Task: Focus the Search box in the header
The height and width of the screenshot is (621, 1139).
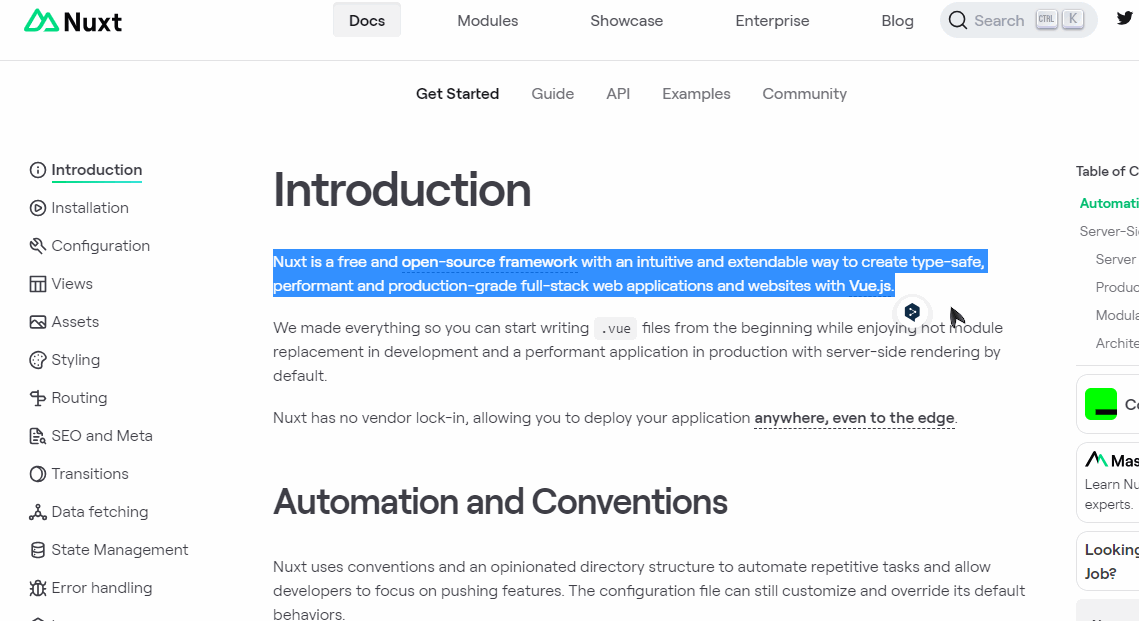Action: coord(1018,20)
